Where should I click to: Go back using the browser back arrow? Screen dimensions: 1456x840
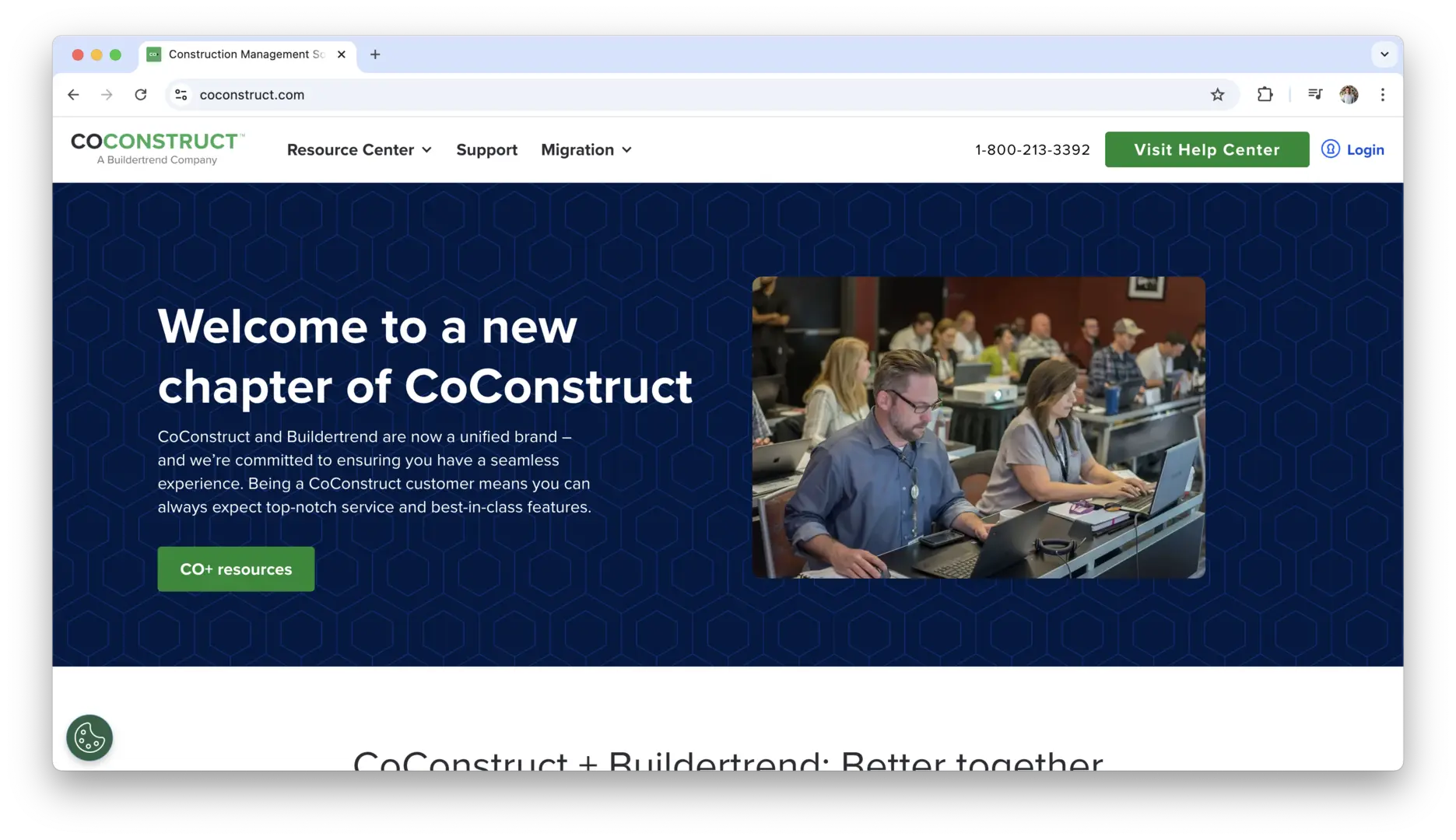point(73,95)
